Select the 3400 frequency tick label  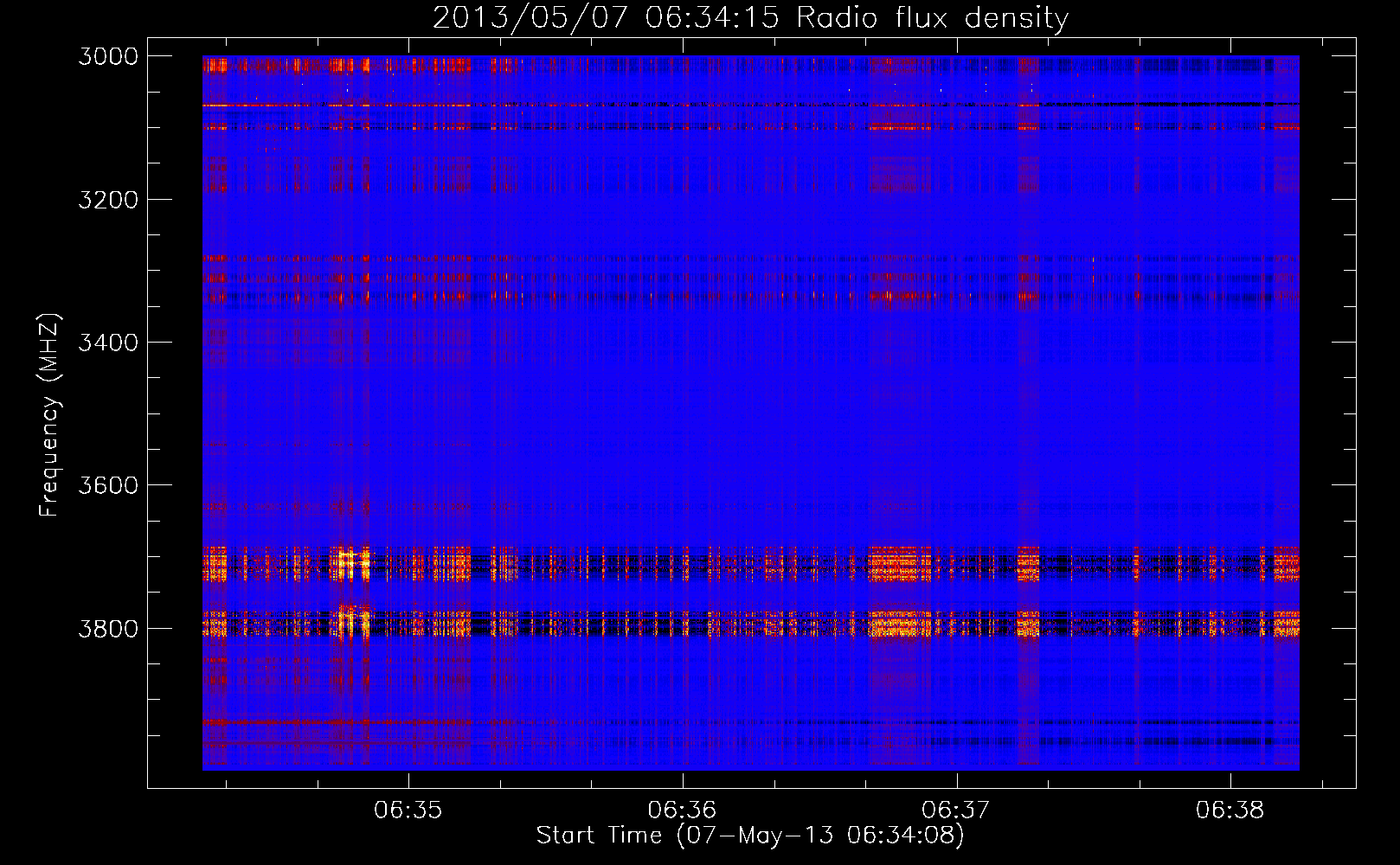[x=108, y=343]
